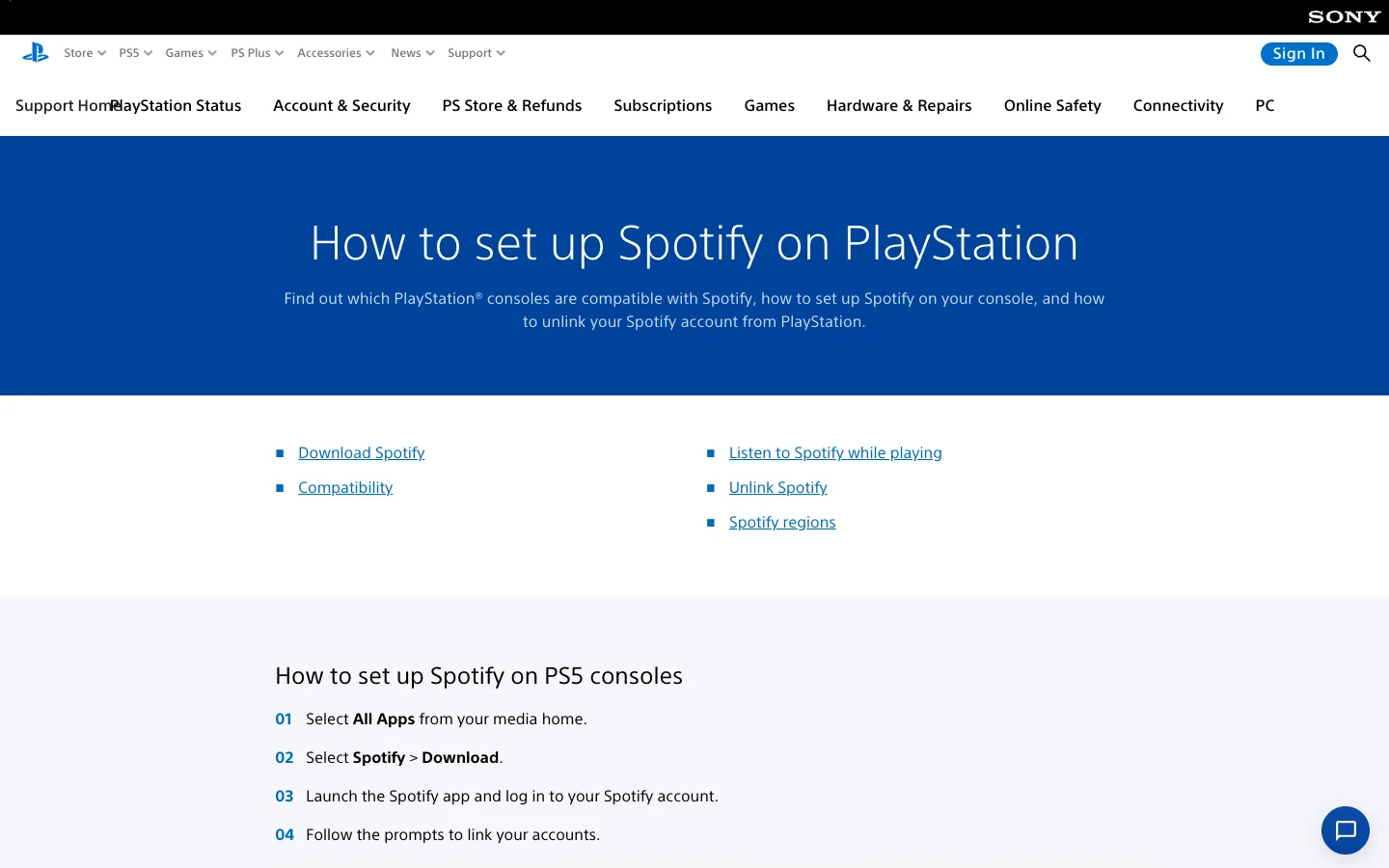The image size is (1389, 868).
Task: Expand the Support dropdown menu
Action: (x=477, y=53)
